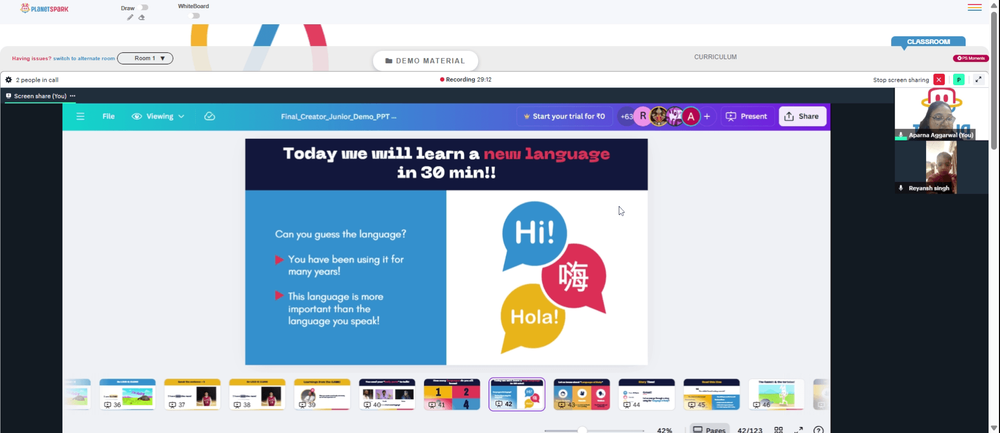Click Aparna Aggarwal video tile

941,114
